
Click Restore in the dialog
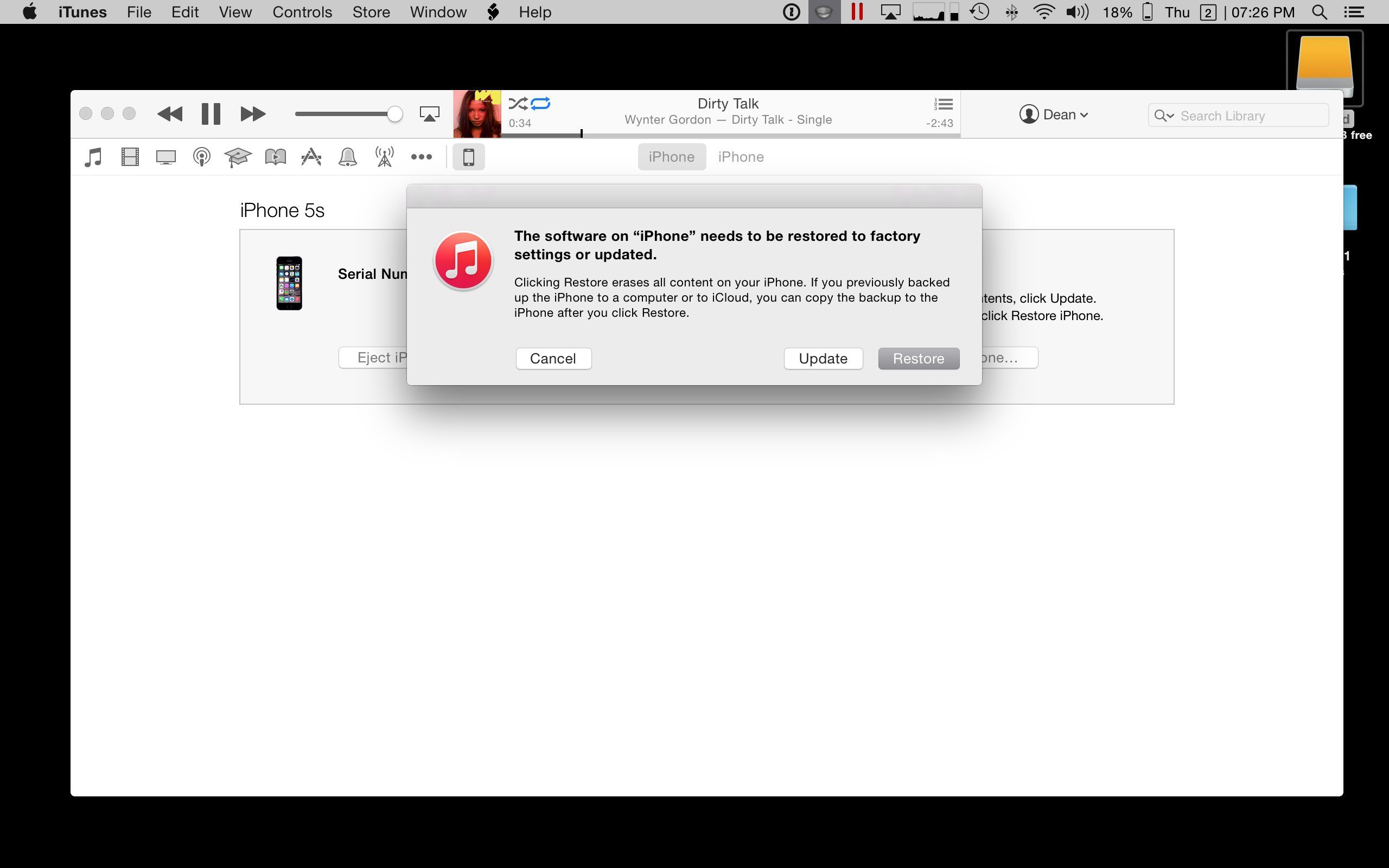[x=919, y=359]
